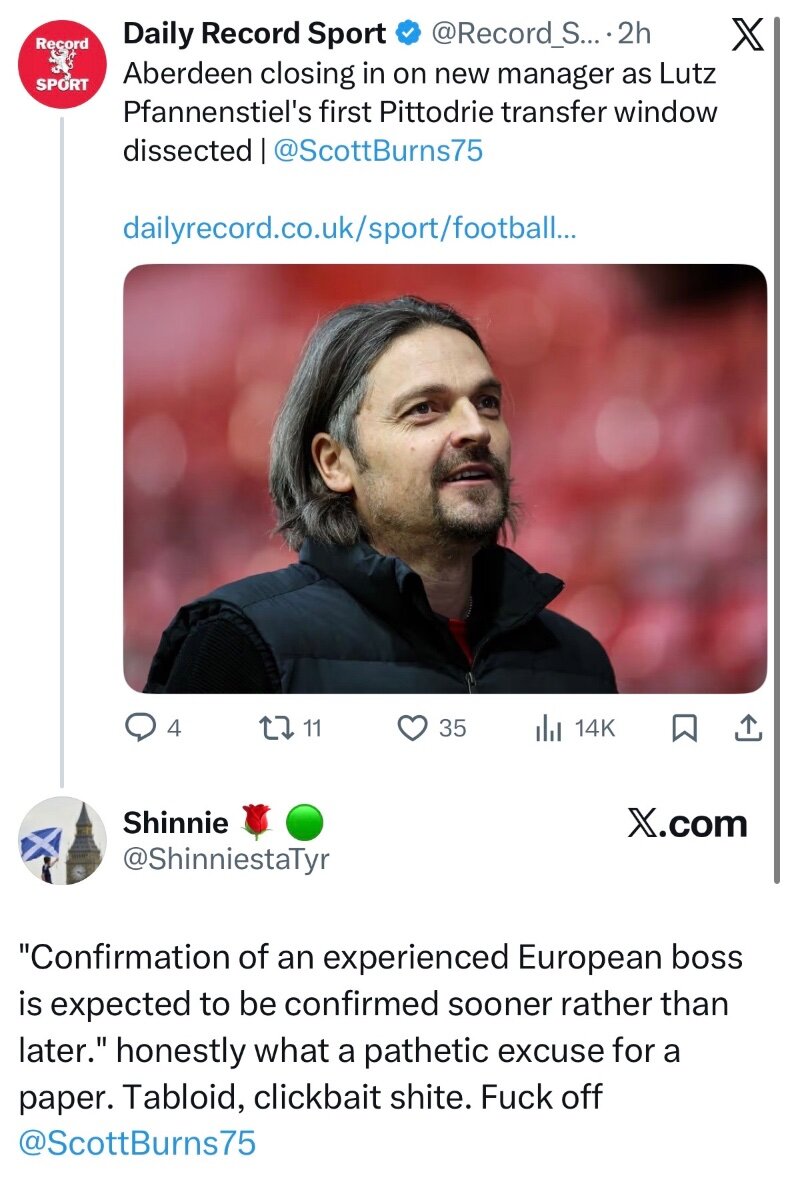Image resolution: width=786 pixels, height=1200 pixels.
Task: Click the Shinnie display name
Action: [175, 823]
